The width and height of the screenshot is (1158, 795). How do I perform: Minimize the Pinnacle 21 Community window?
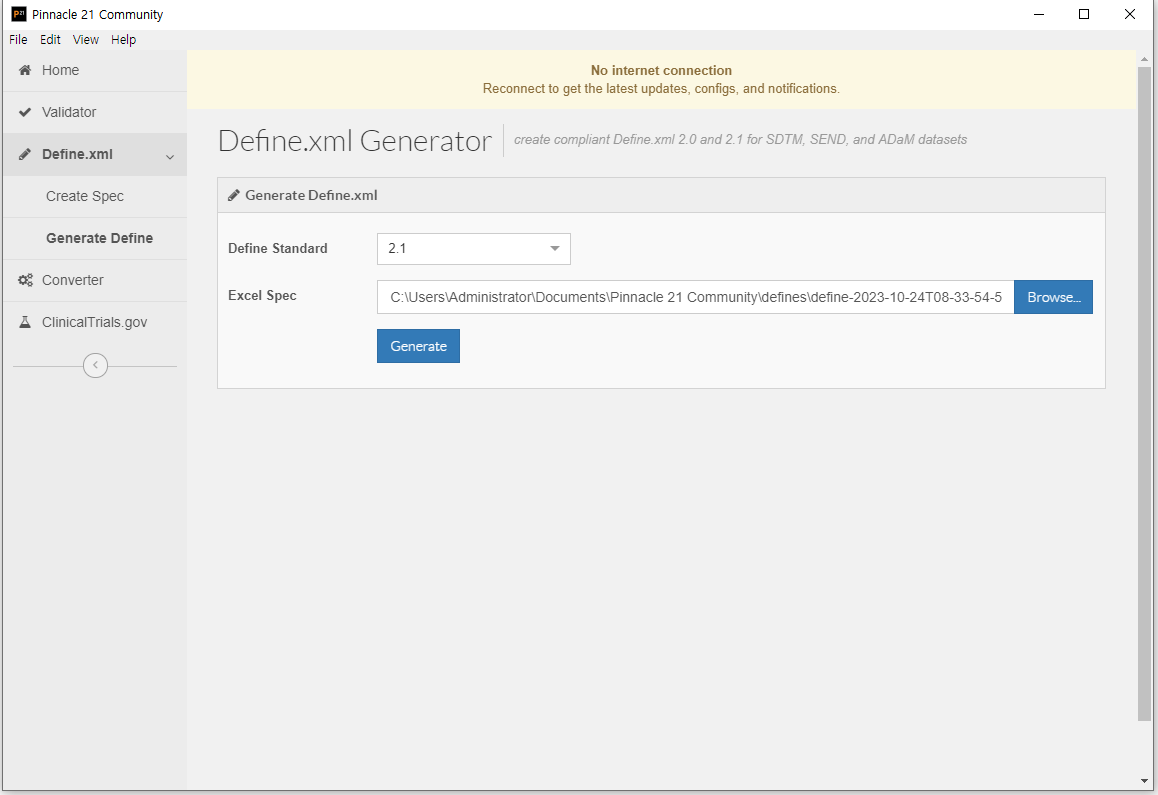(1039, 15)
